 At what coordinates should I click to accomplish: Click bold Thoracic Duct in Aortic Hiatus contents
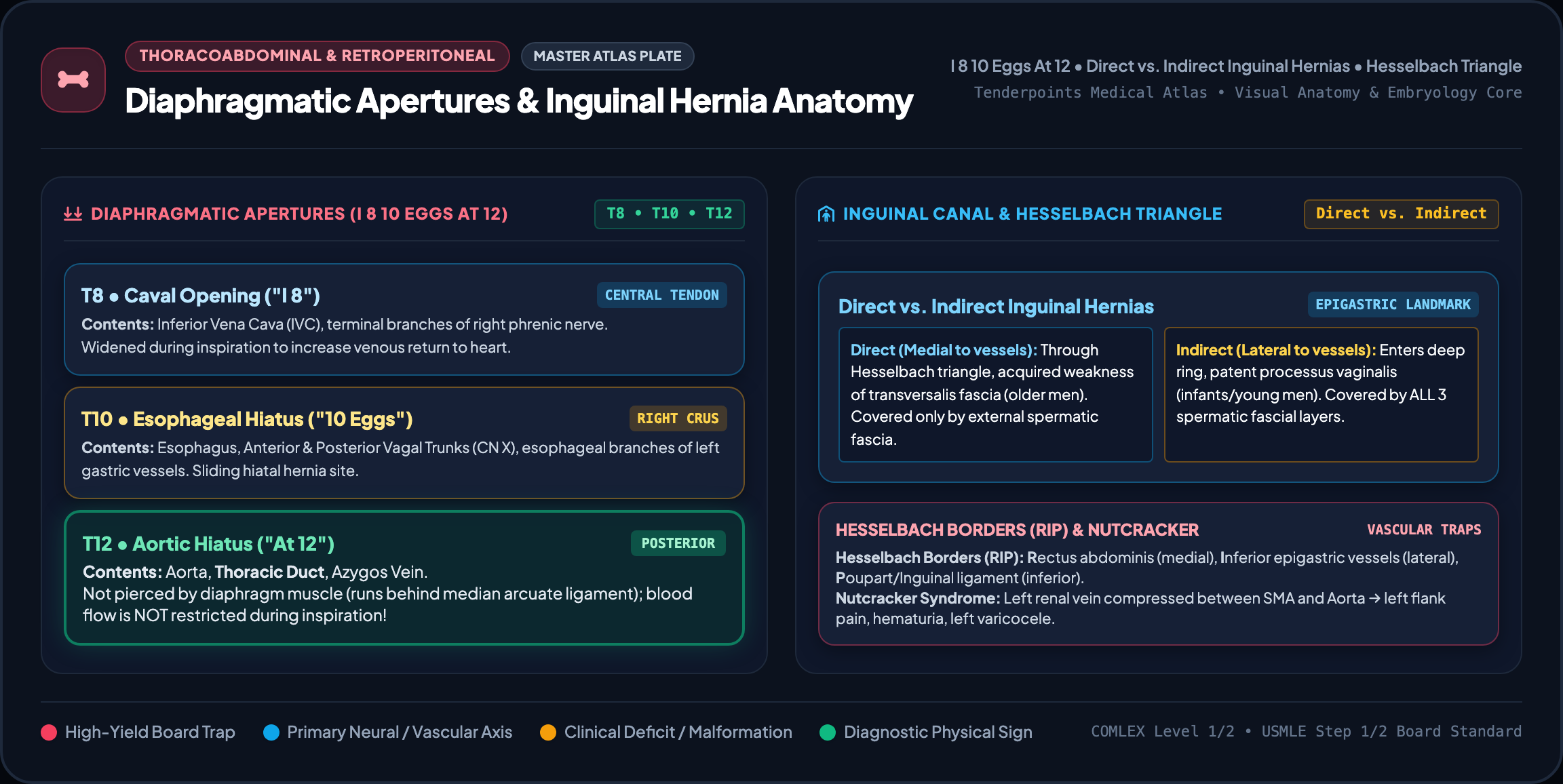269,572
